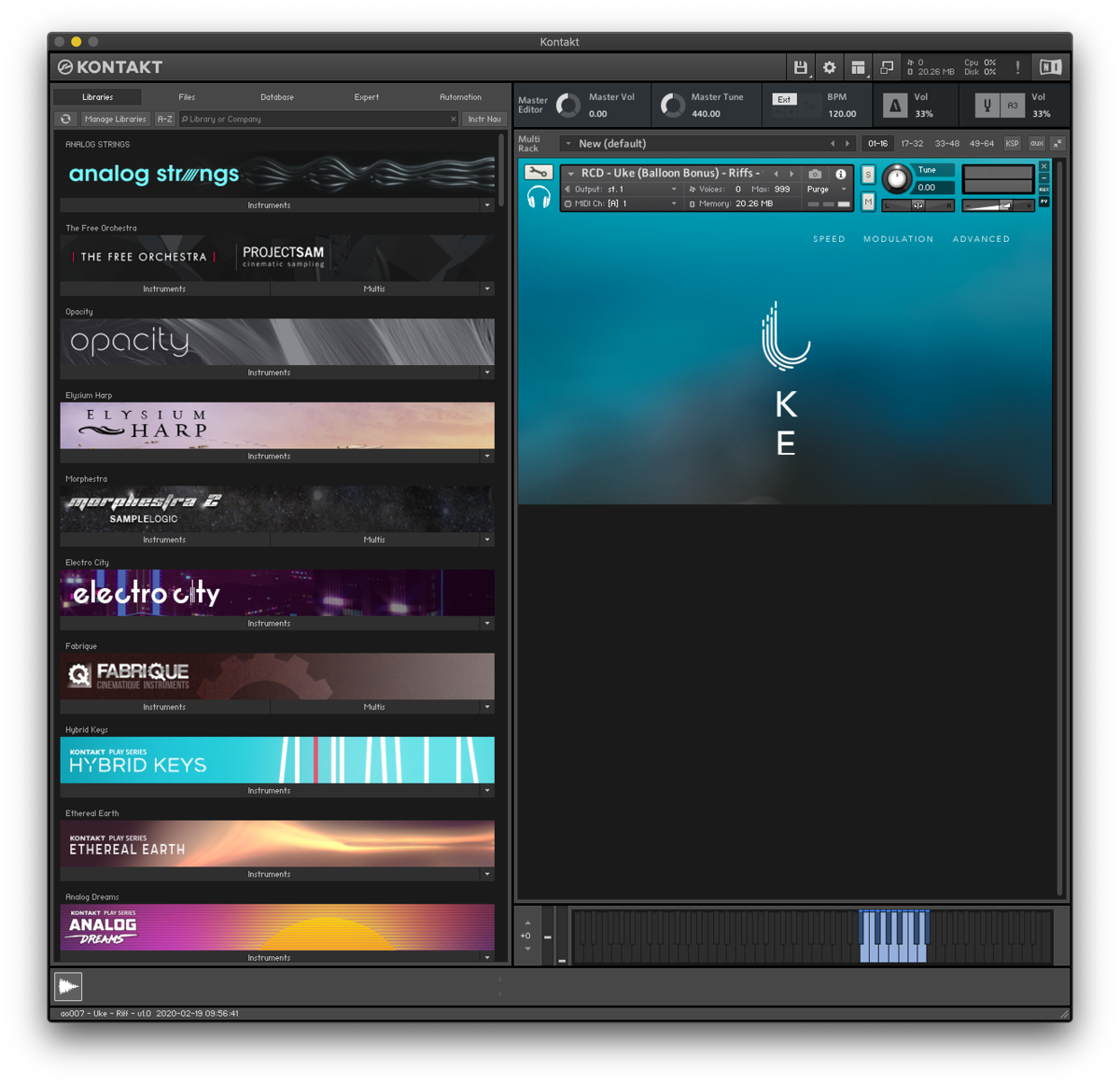This screenshot has width=1120, height=1085.
Task: Open Hybrid Keys library dropdown arrow
Action: [487, 791]
